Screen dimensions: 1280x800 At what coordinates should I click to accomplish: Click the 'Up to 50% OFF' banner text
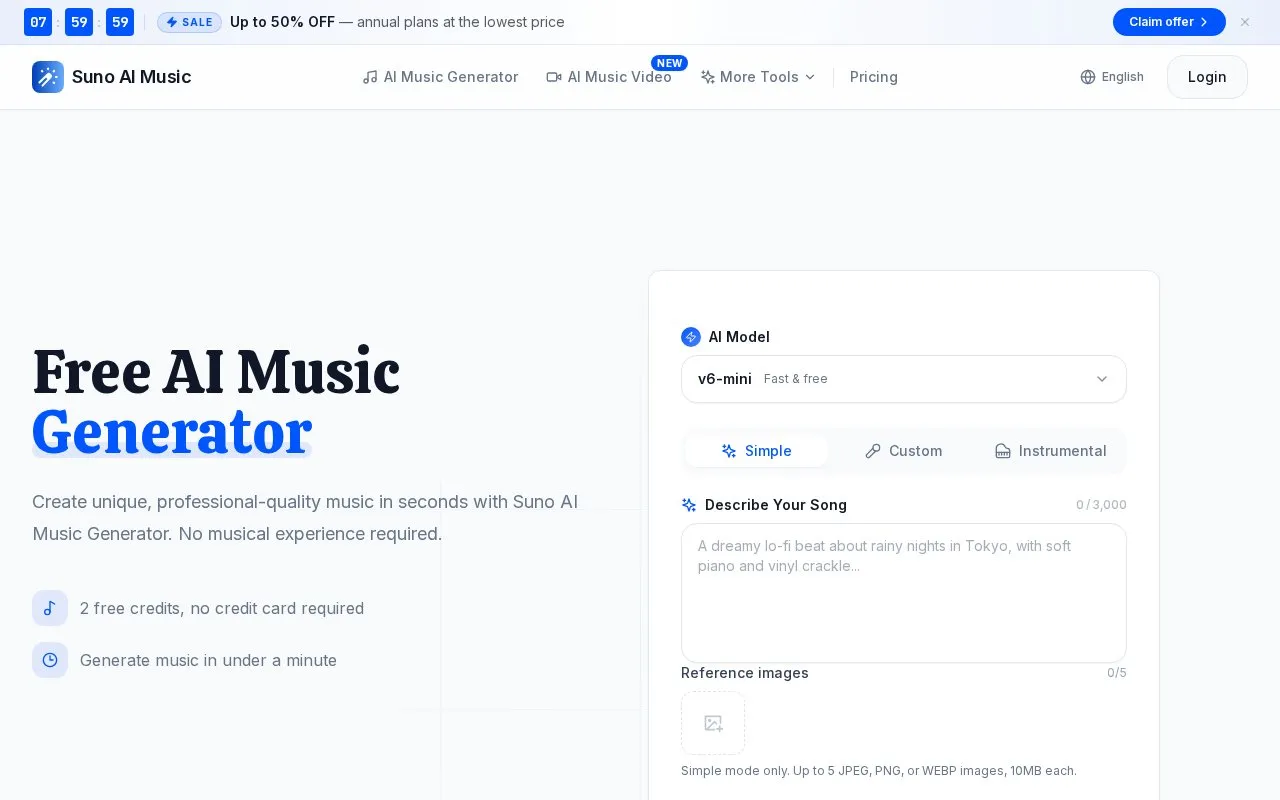[282, 22]
